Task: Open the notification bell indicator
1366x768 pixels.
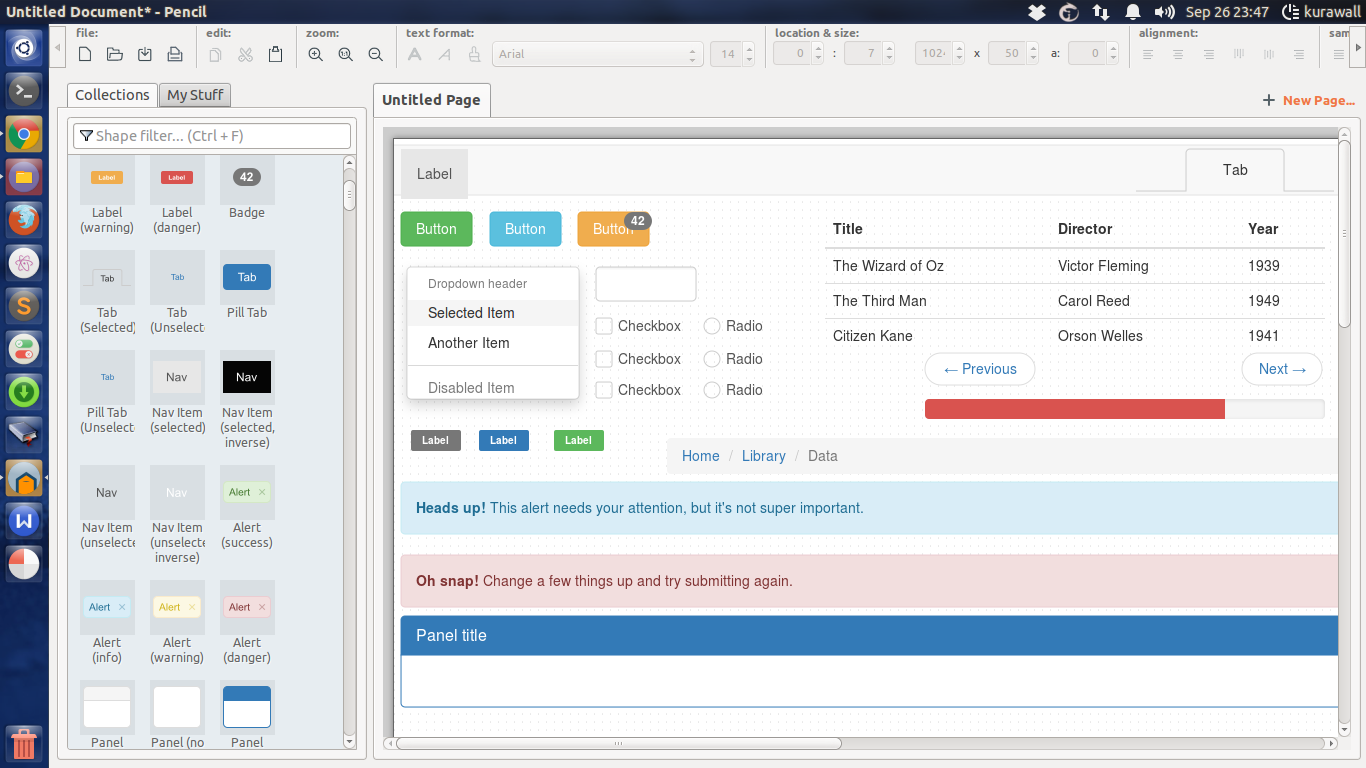Action: pos(1133,12)
